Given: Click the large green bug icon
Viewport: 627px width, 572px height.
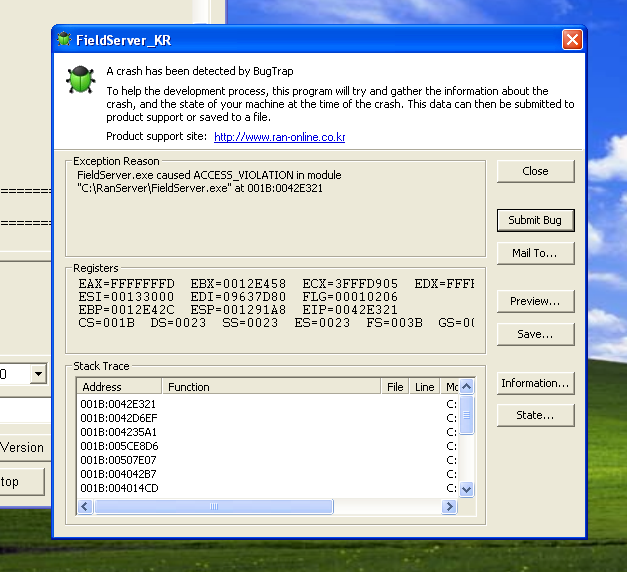Looking at the screenshot, I should pyautogui.click(x=81, y=80).
